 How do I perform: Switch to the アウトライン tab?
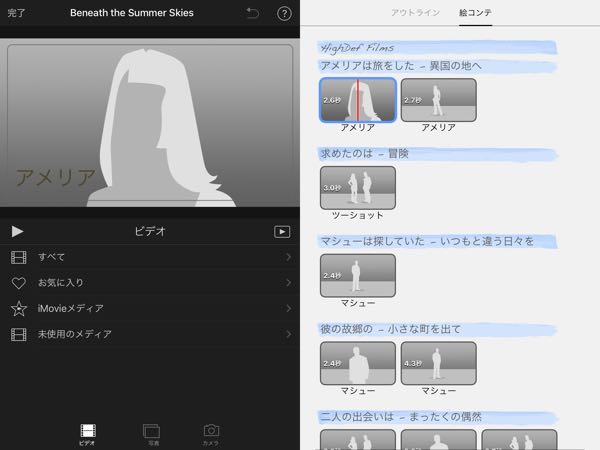(x=416, y=13)
